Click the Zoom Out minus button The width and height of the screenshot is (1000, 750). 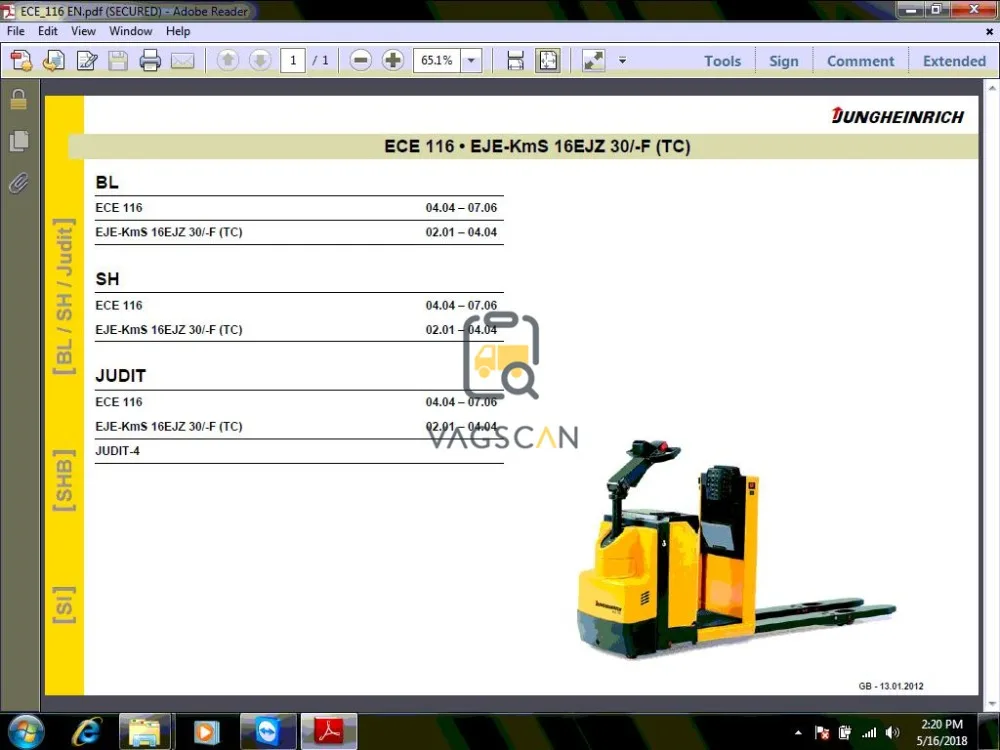(x=361, y=61)
